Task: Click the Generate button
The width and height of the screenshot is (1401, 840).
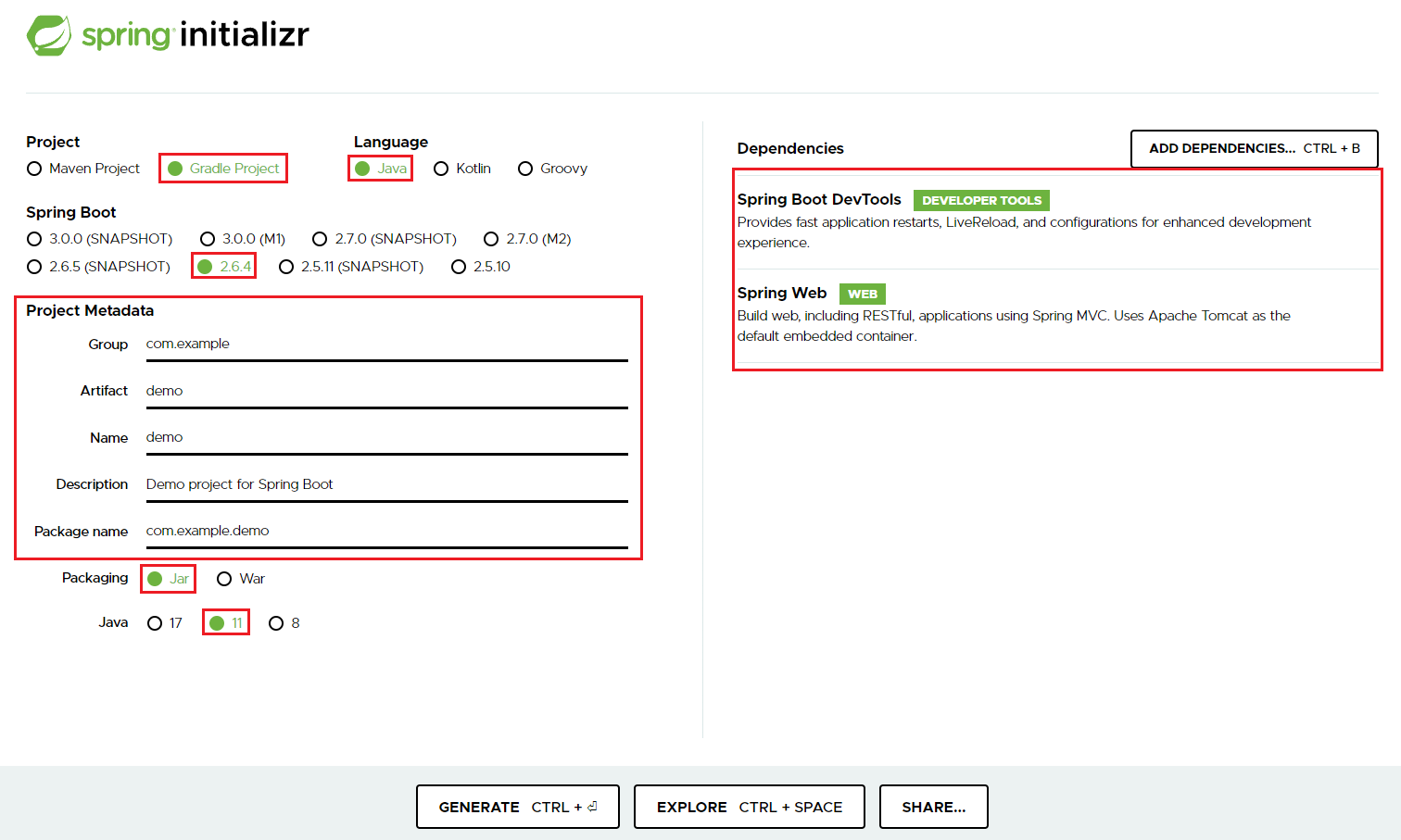Action: pyautogui.click(x=518, y=807)
